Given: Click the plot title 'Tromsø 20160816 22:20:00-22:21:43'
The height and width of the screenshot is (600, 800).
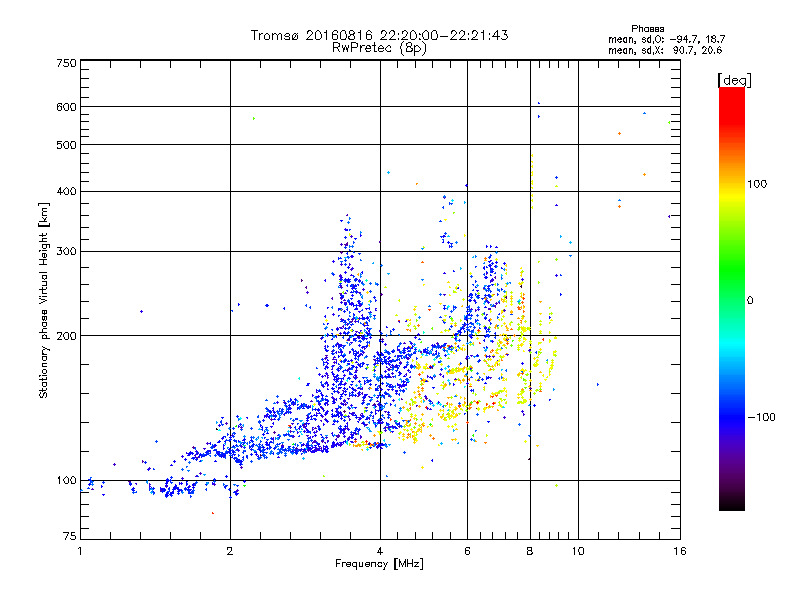Looking at the screenshot, I should coord(379,35).
